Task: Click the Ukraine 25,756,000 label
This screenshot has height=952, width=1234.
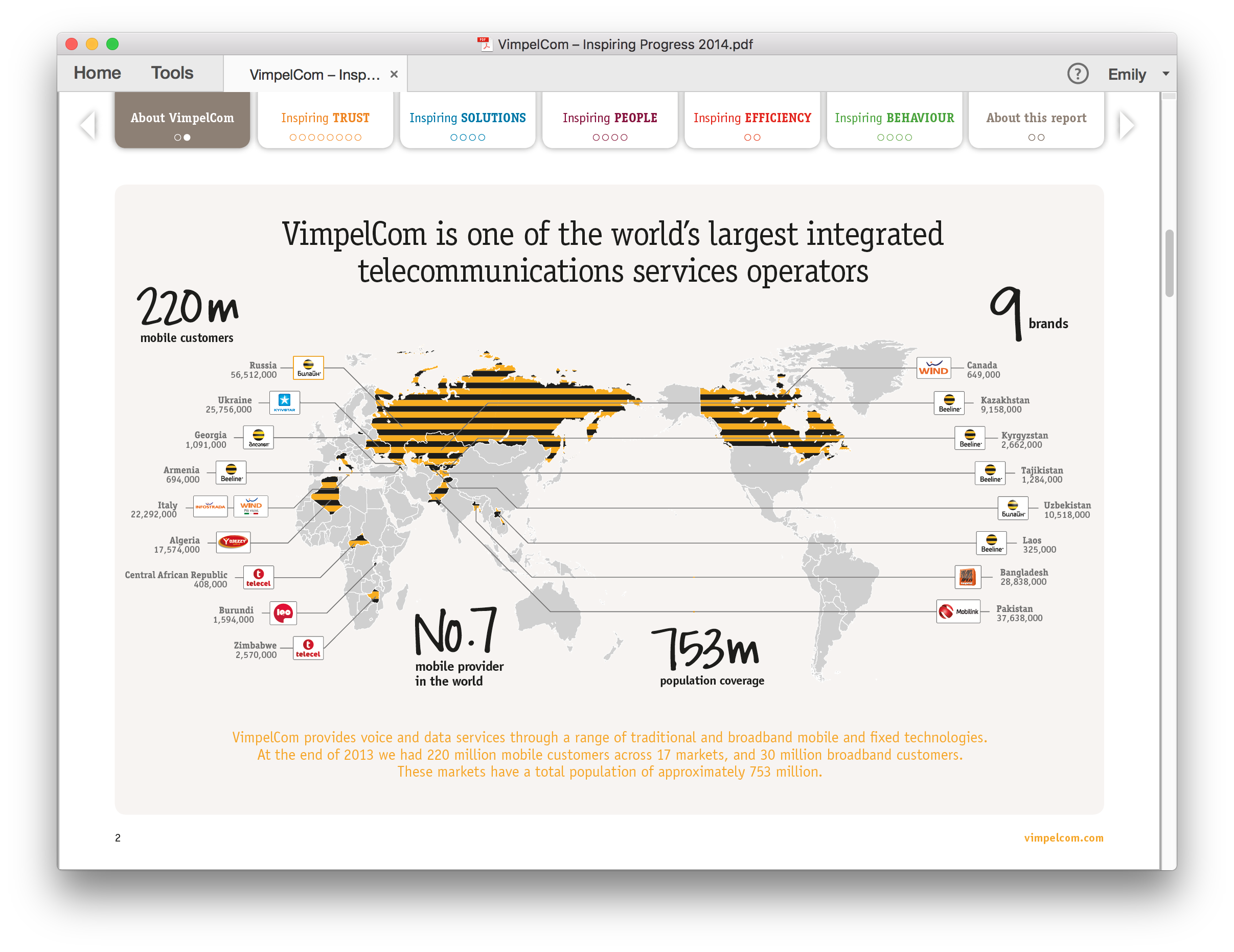Action: [x=229, y=404]
